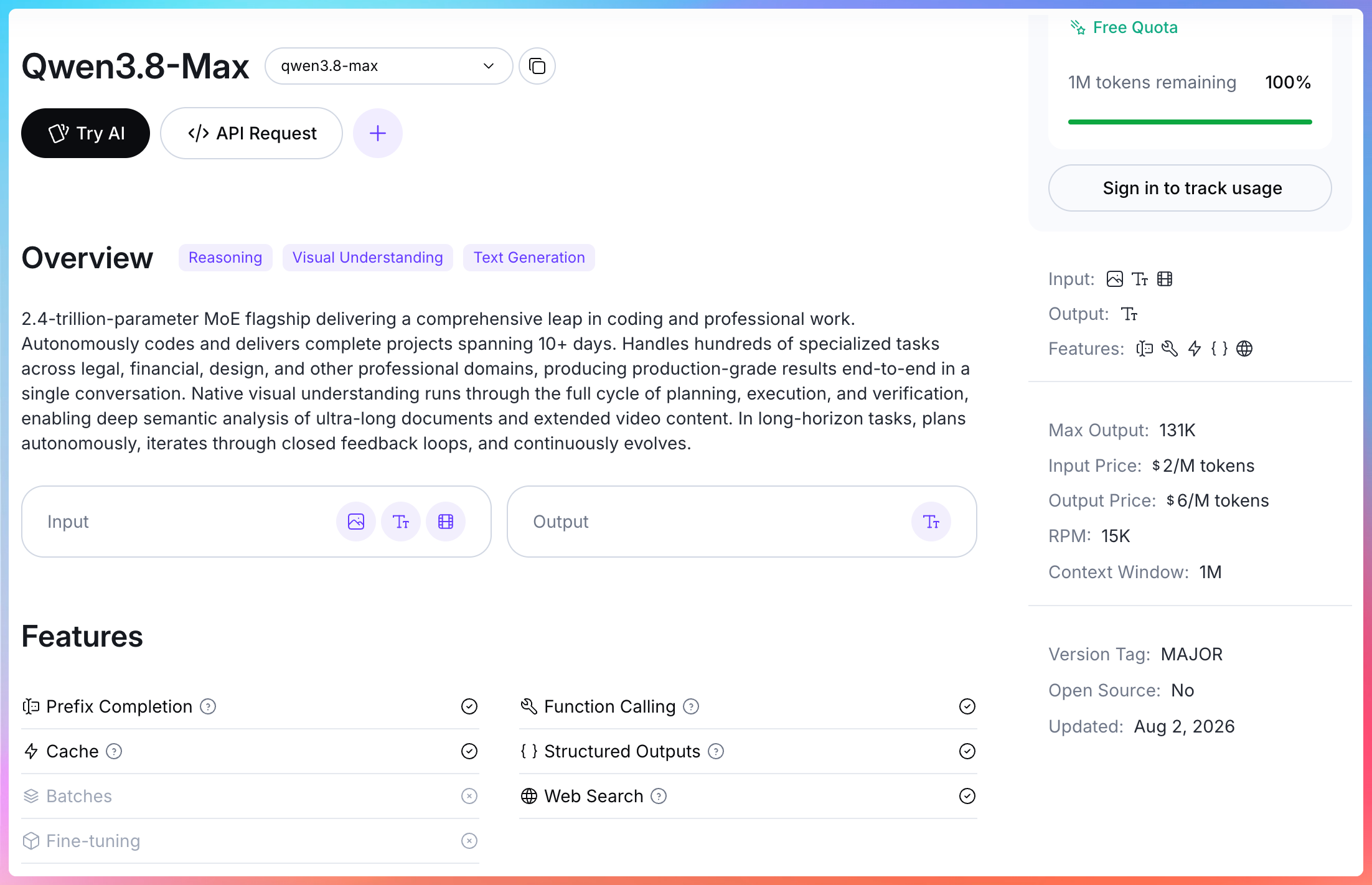Click the Free Quota sparkle icon

tap(1078, 27)
